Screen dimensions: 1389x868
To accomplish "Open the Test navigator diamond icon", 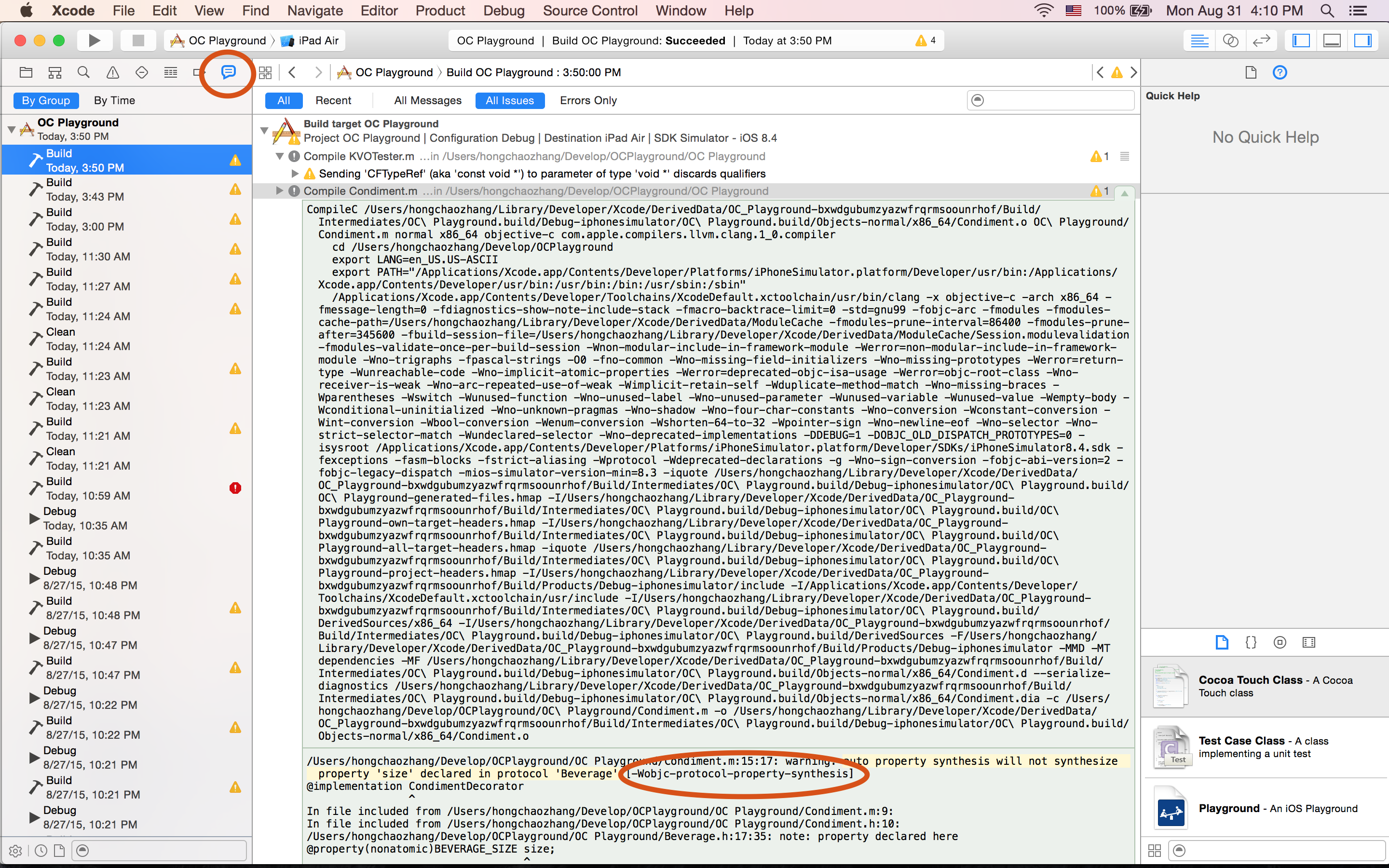I will pos(142,72).
